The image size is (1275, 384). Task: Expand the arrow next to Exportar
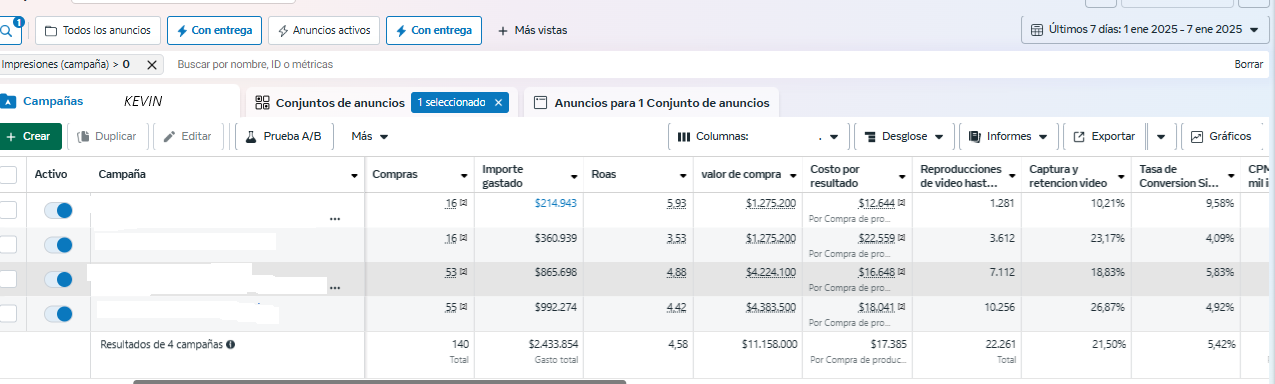point(1160,136)
